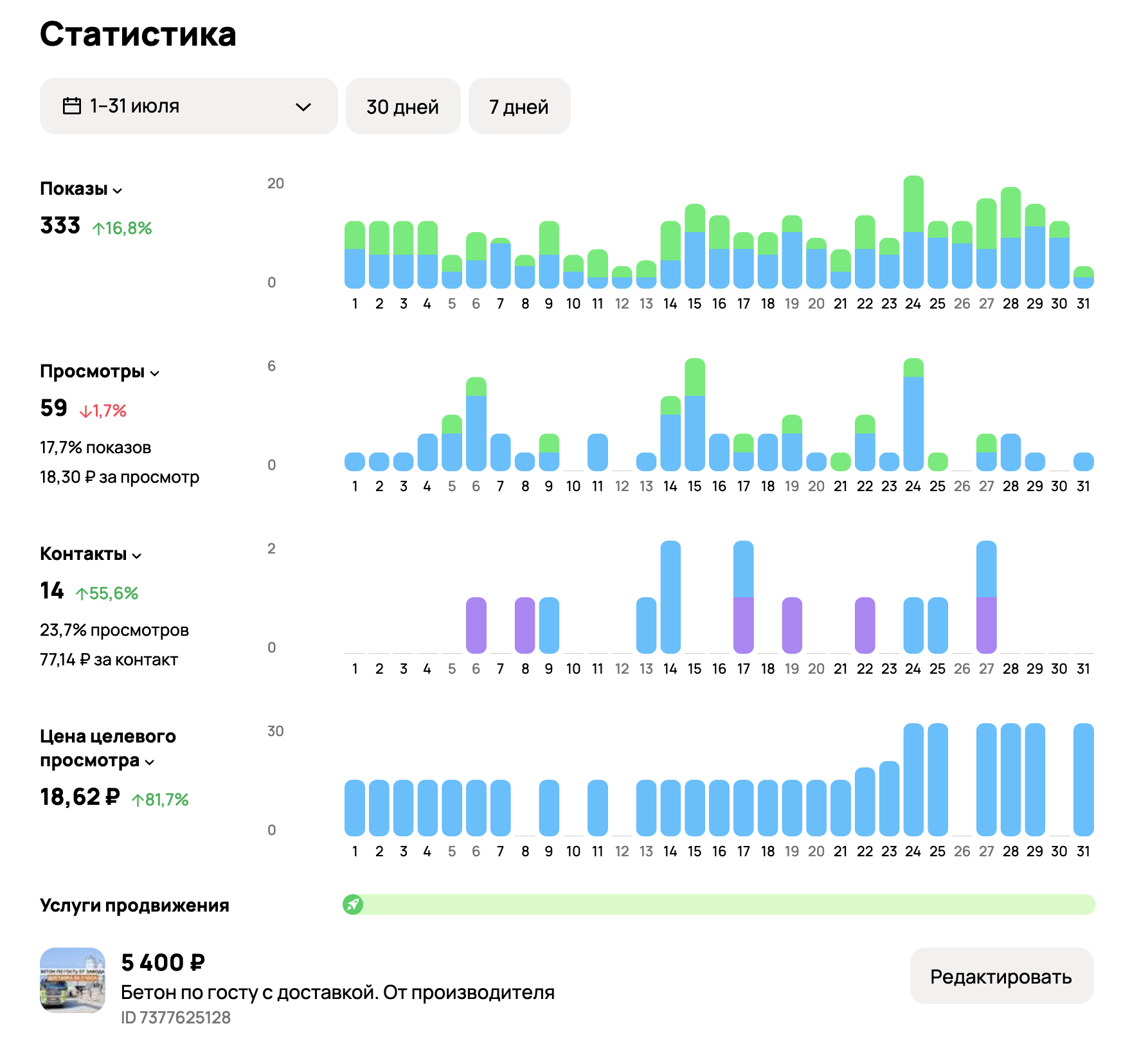
Task: Click the price chart bar for day 31
Action: pos(1084,780)
